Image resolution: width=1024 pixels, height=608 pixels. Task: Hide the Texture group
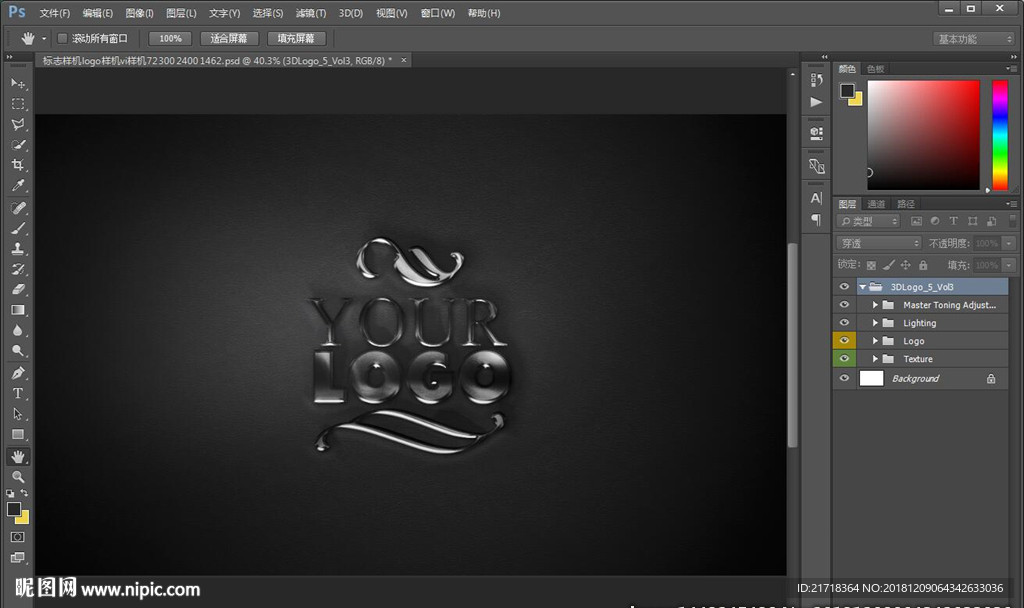coord(844,359)
